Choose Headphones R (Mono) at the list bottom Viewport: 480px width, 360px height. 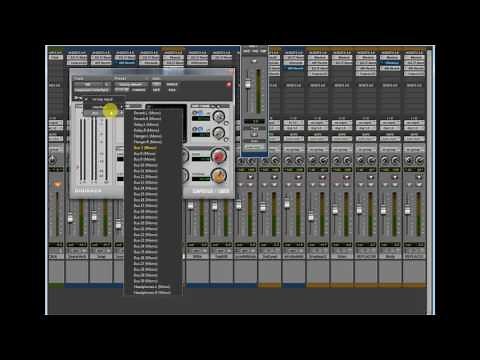coord(152,293)
